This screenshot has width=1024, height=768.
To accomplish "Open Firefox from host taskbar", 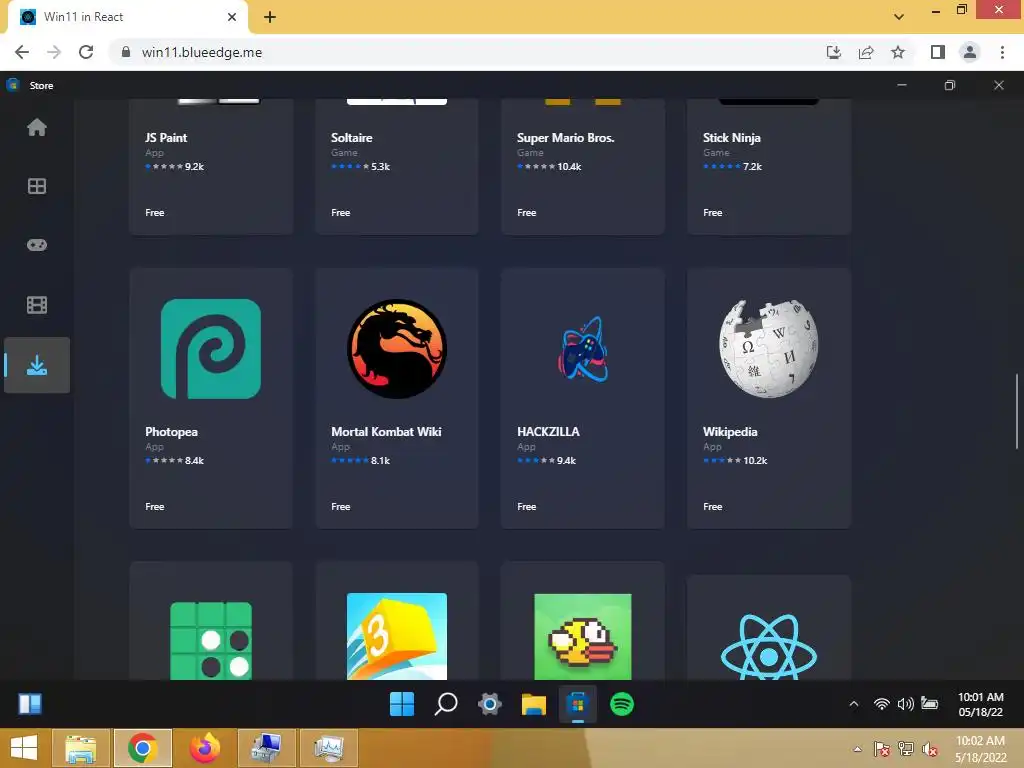I will pos(205,748).
